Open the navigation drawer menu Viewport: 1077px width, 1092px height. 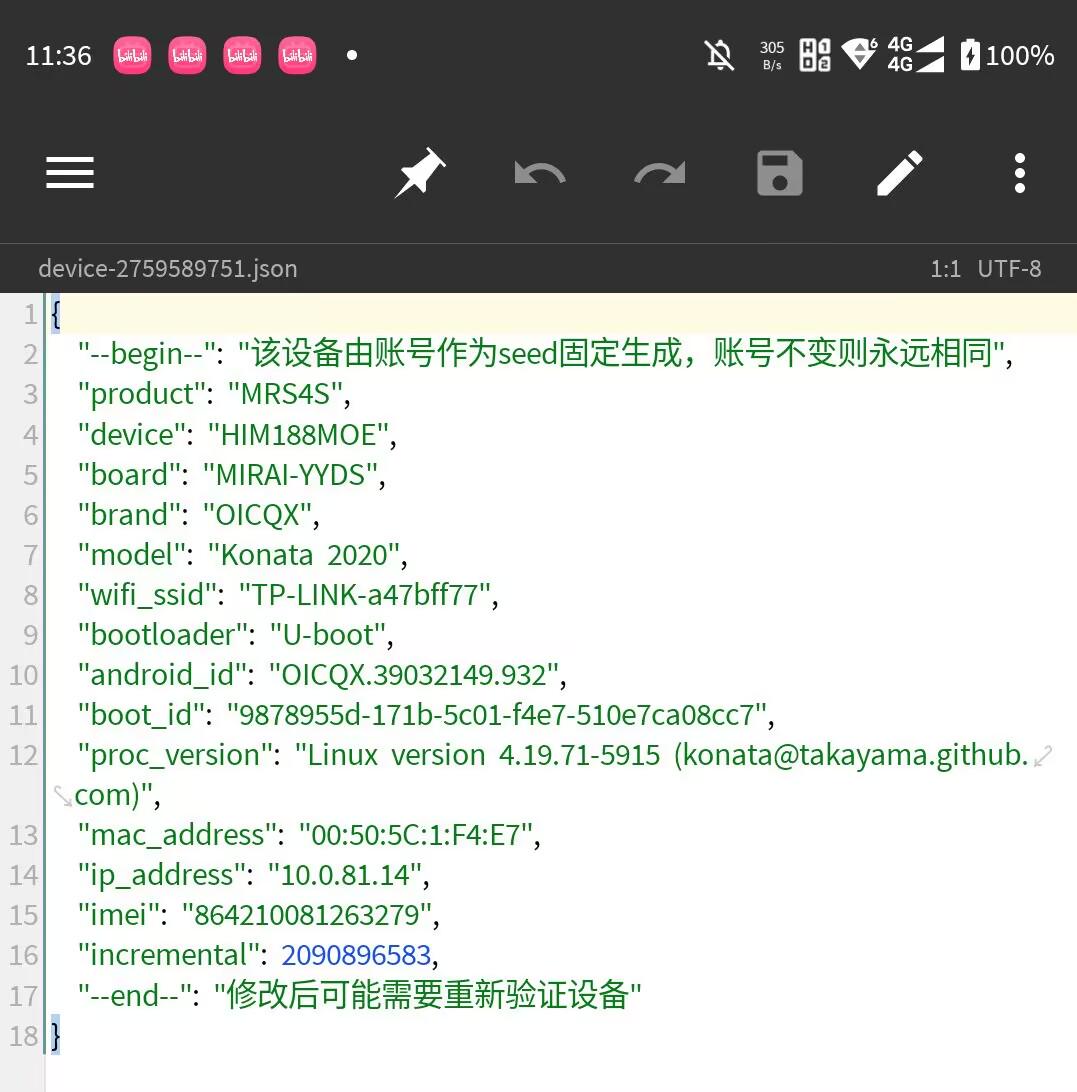pyautogui.click(x=69, y=173)
